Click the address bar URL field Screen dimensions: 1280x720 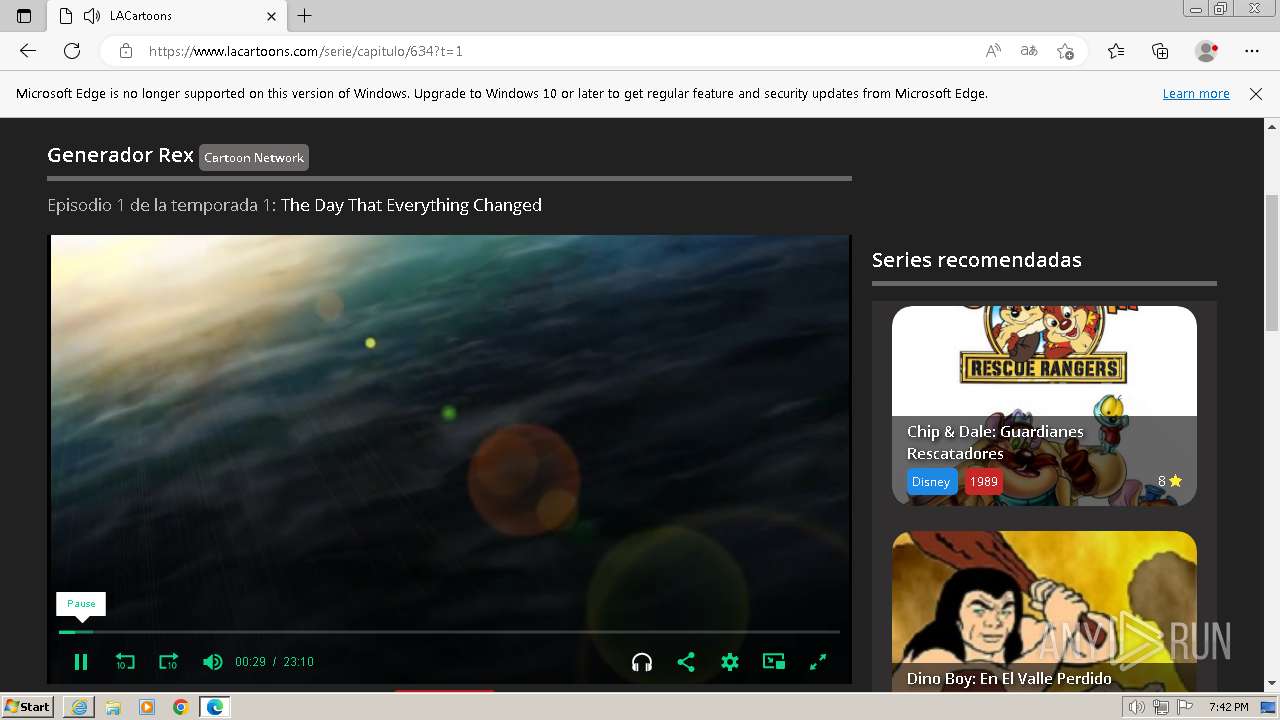click(560, 51)
